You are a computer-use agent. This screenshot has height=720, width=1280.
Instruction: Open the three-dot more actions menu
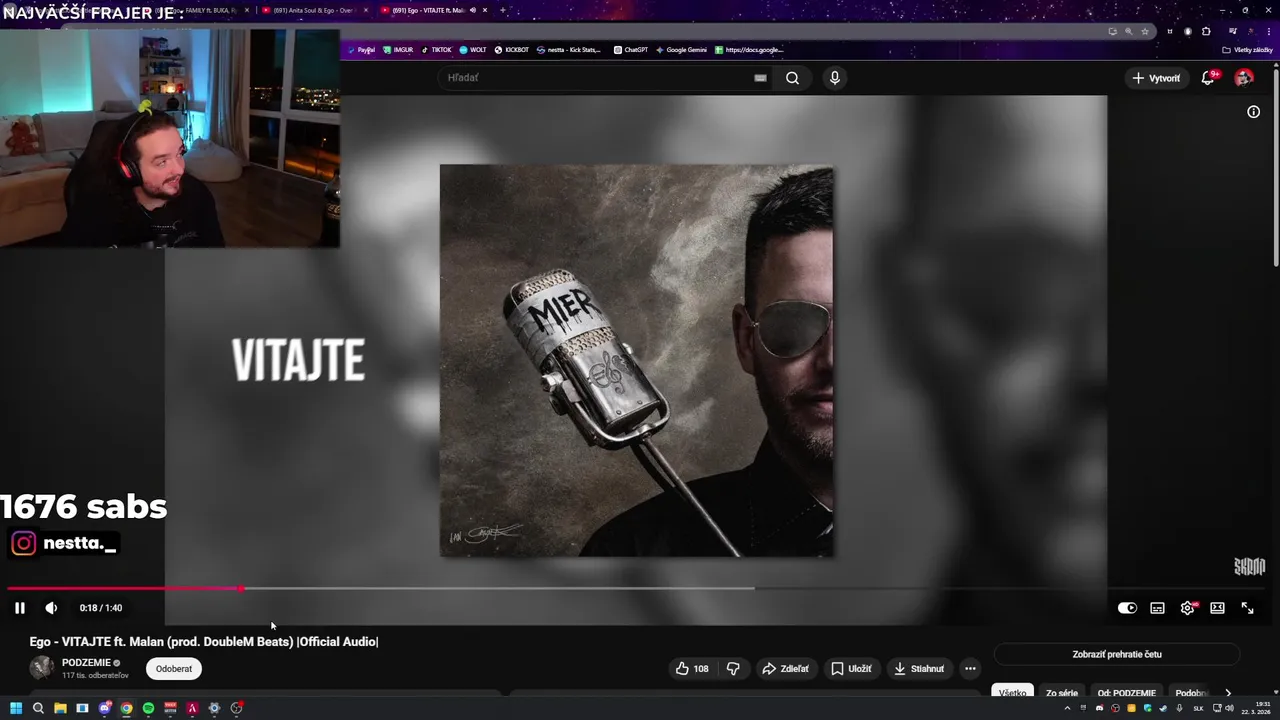pos(970,669)
